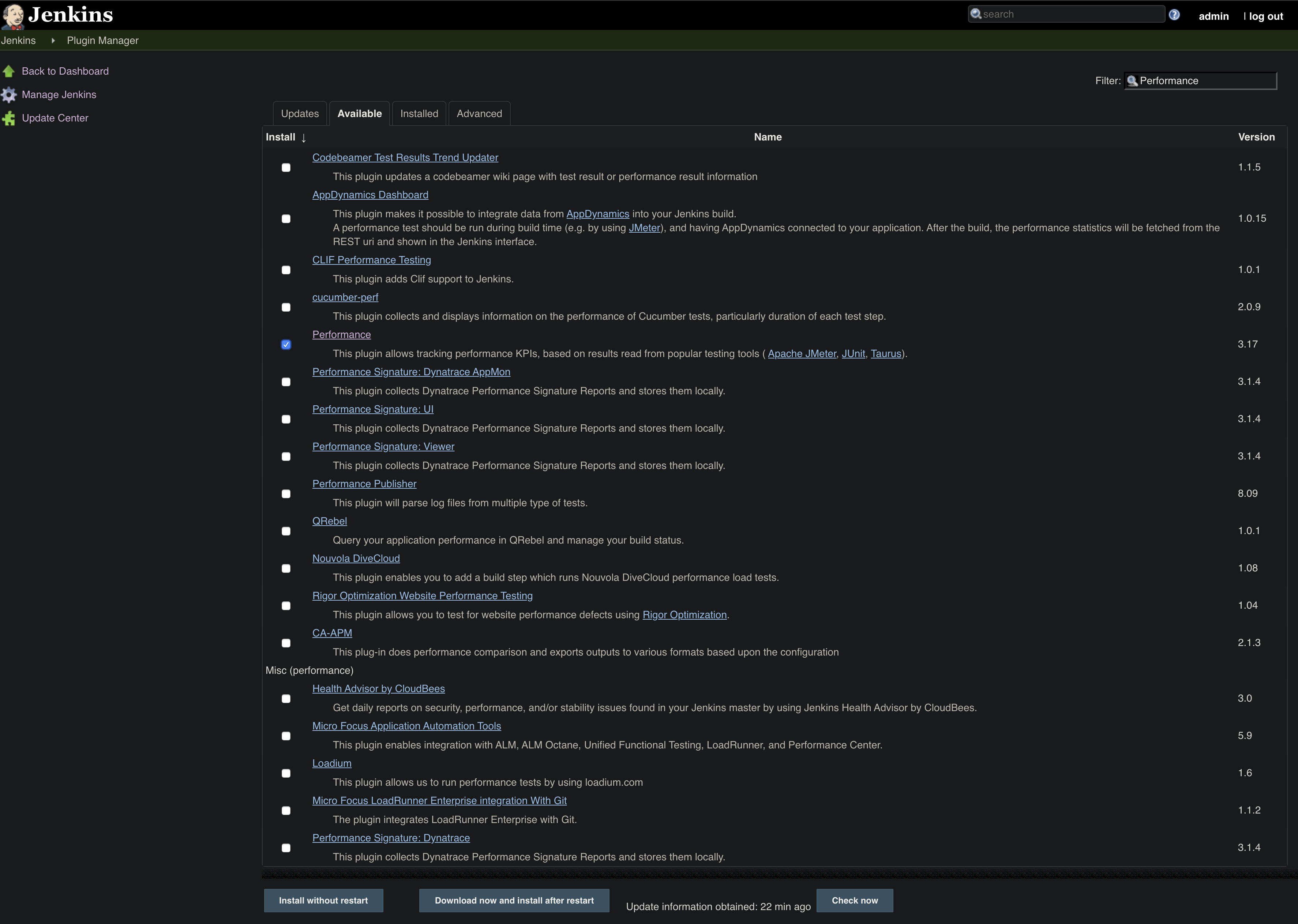Screen dimensions: 1298x924
Task: Open the Advanced tab
Action: 480,114
